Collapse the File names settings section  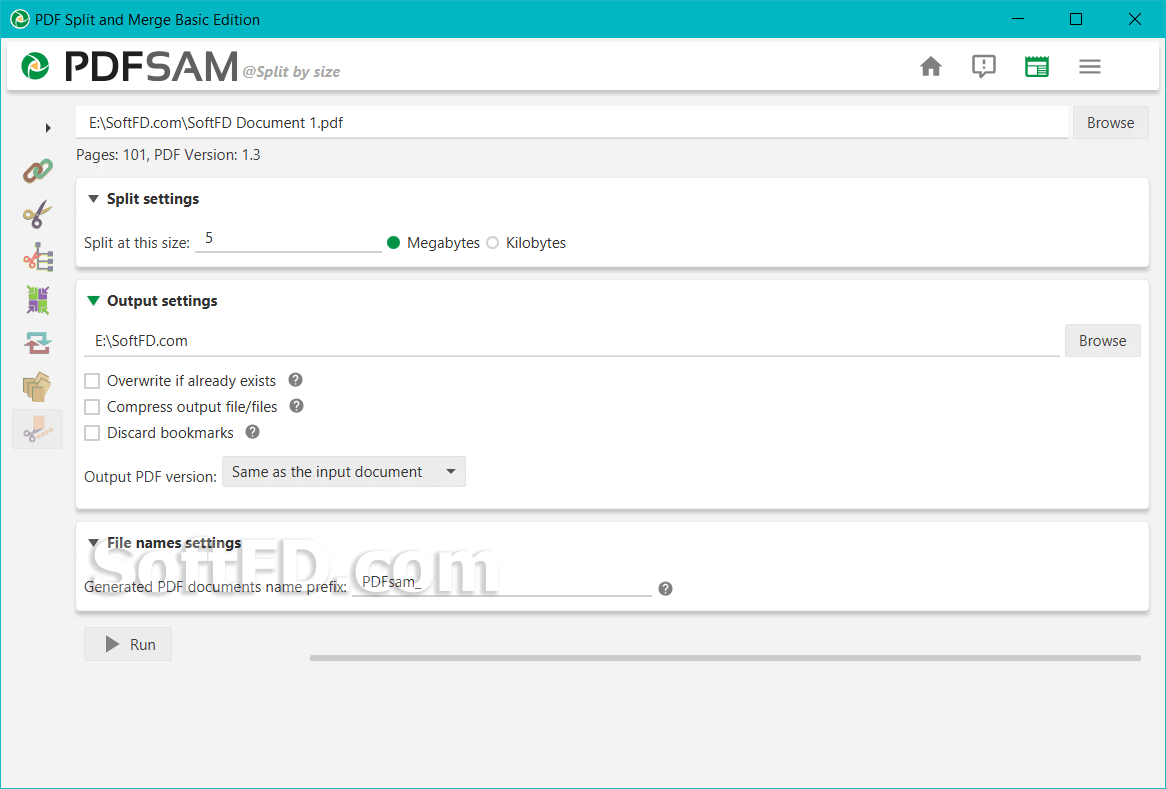coord(93,544)
